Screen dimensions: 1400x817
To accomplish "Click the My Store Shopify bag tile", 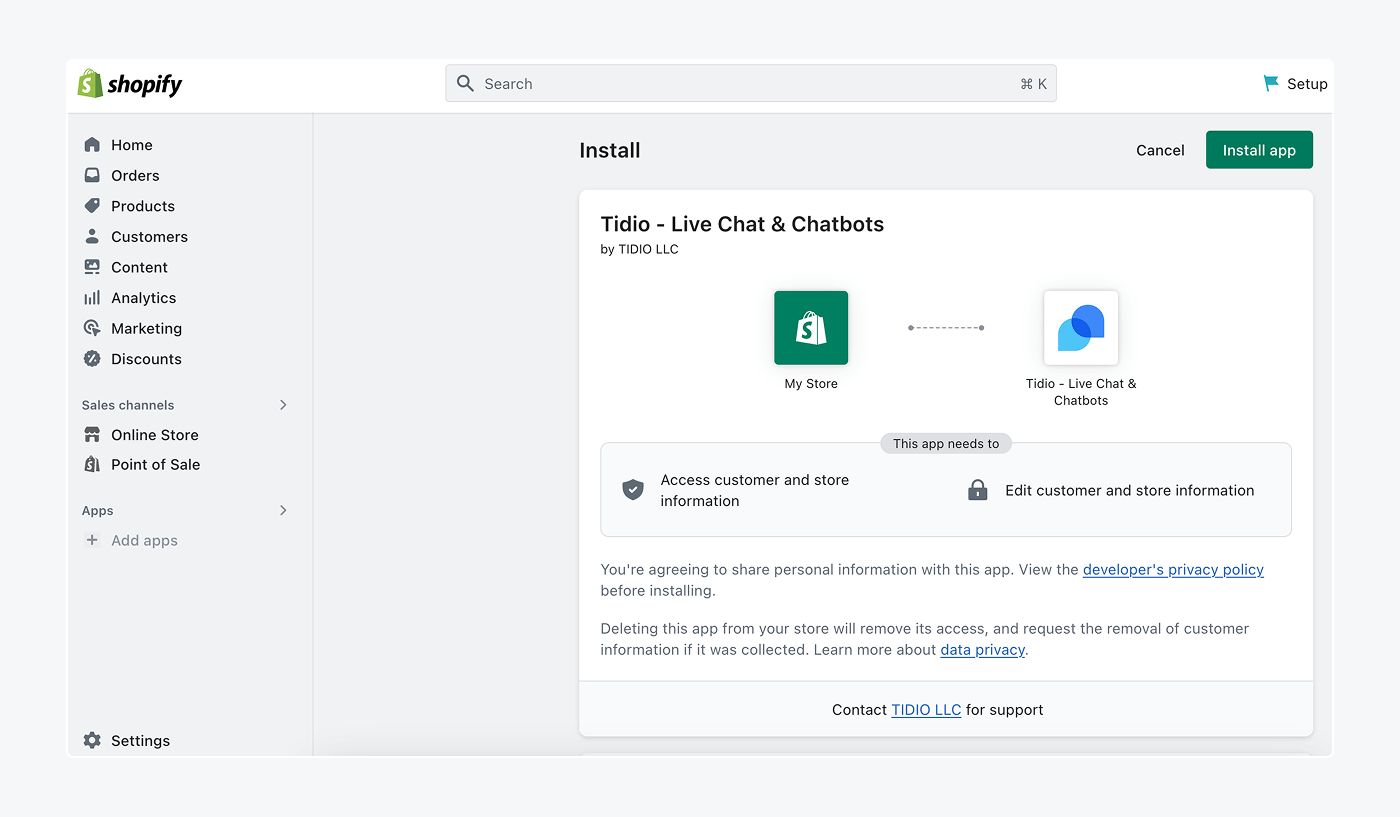I will tap(811, 328).
